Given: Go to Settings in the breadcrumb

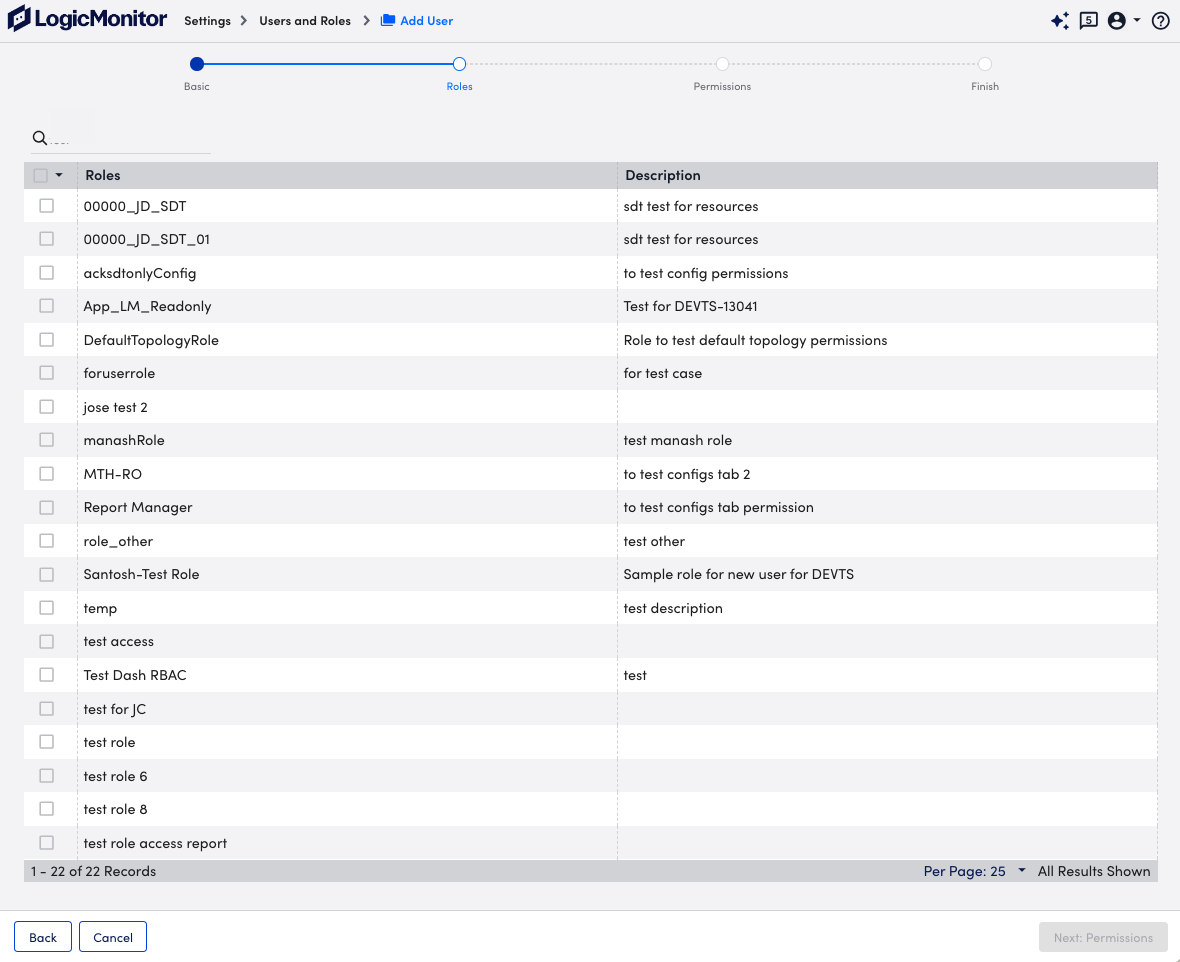Looking at the screenshot, I should click(207, 21).
